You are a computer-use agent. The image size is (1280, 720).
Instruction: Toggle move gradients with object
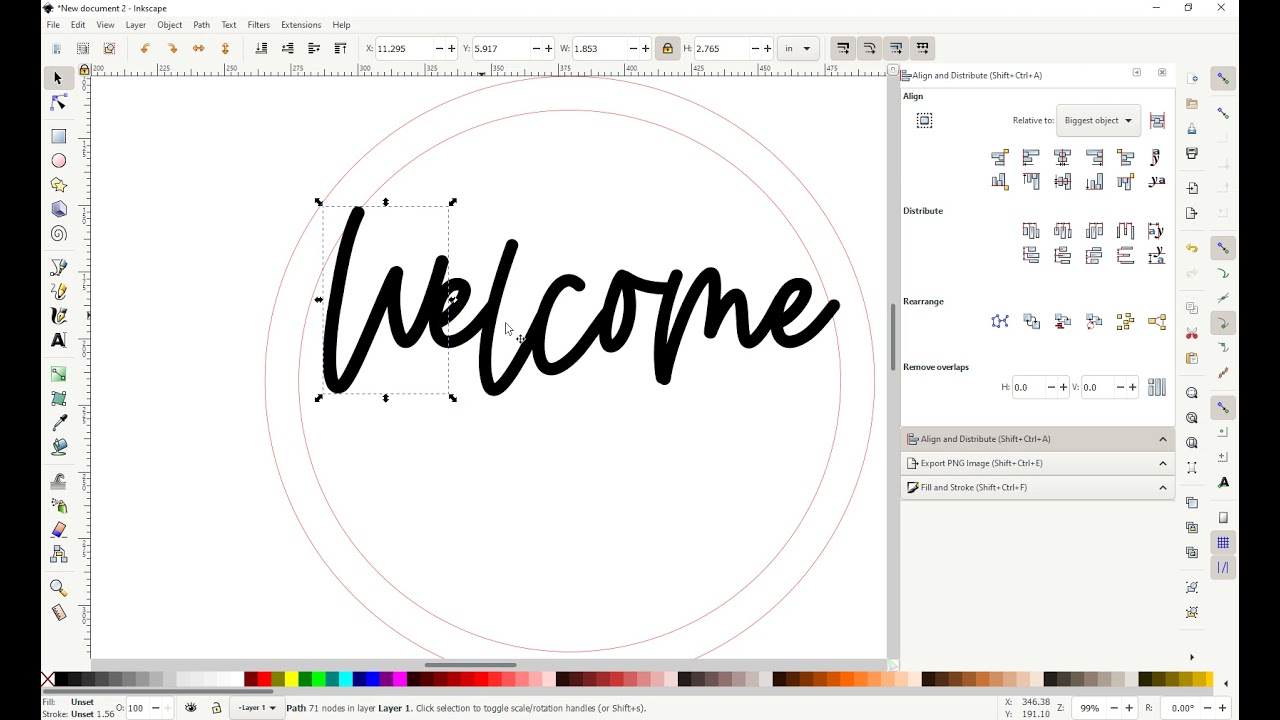click(x=896, y=48)
